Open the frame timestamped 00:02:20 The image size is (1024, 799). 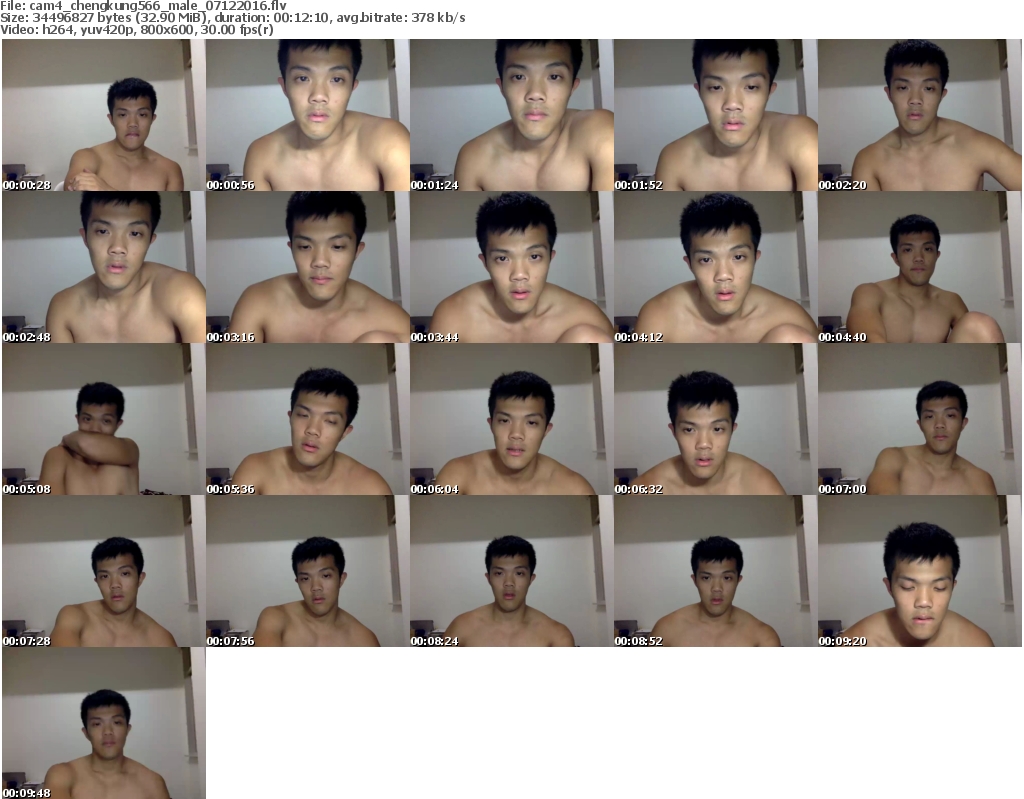(x=920, y=115)
